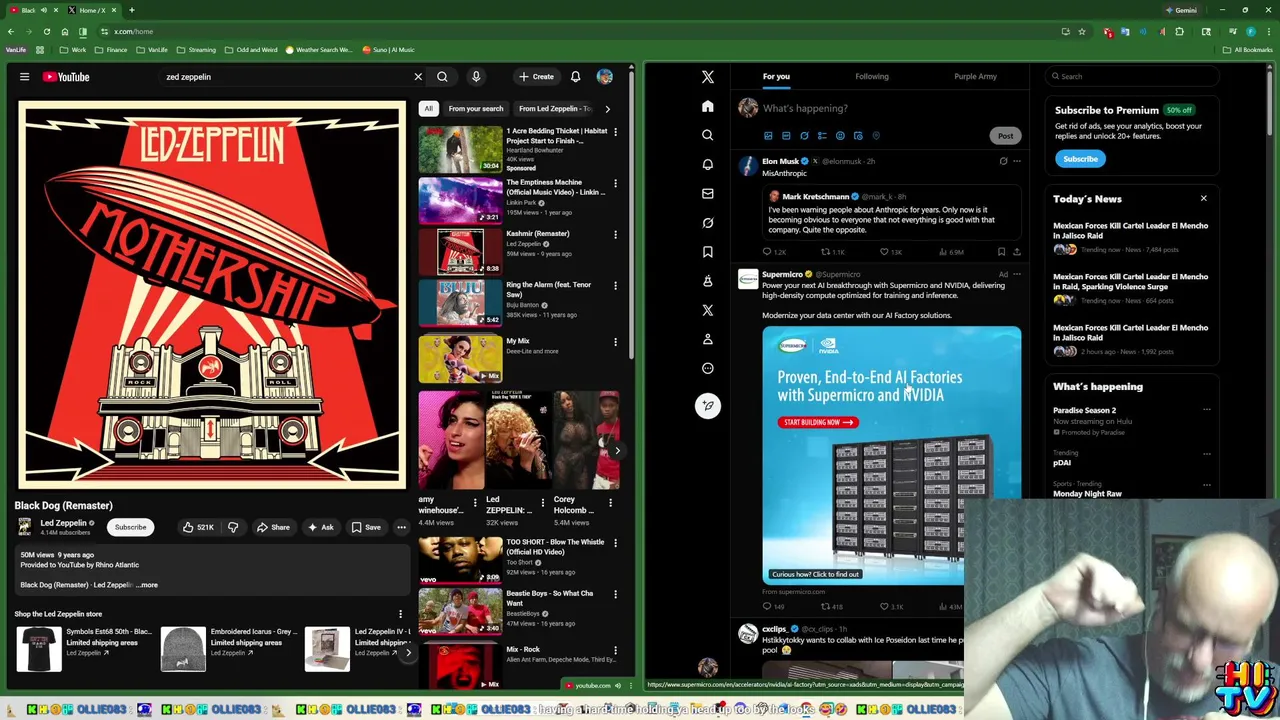Select the All filter chip
Viewport: 1280px width, 720px height.
pos(428,108)
